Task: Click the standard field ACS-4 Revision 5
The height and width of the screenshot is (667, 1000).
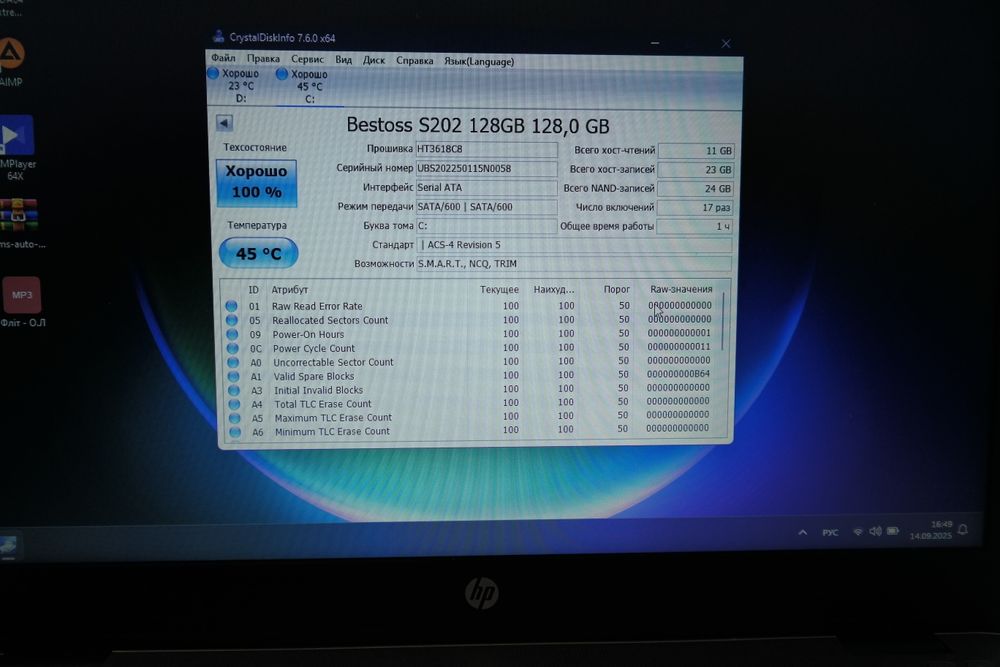Action: 574,245
